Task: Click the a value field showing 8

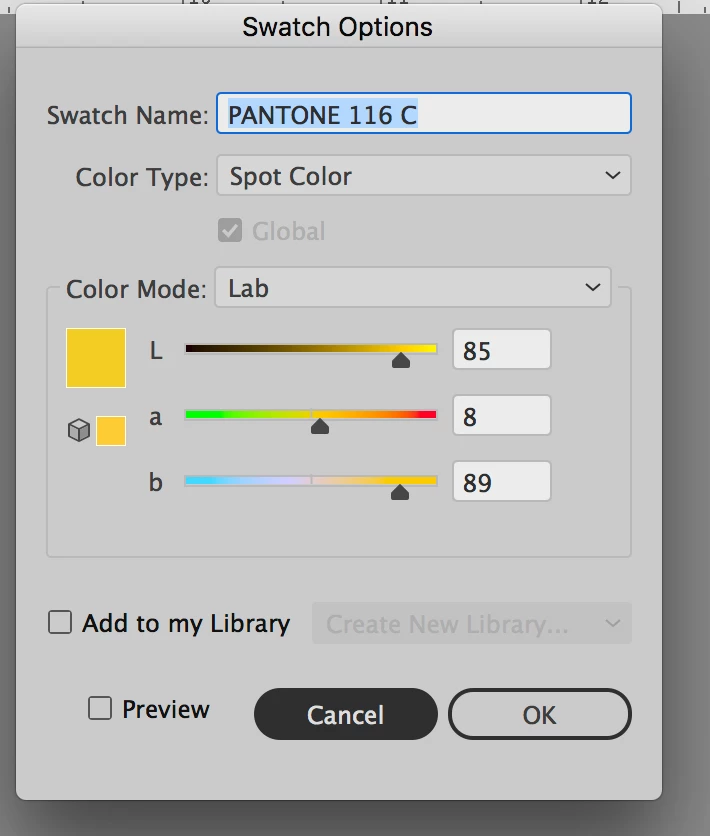Action: (x=501, y=415)
